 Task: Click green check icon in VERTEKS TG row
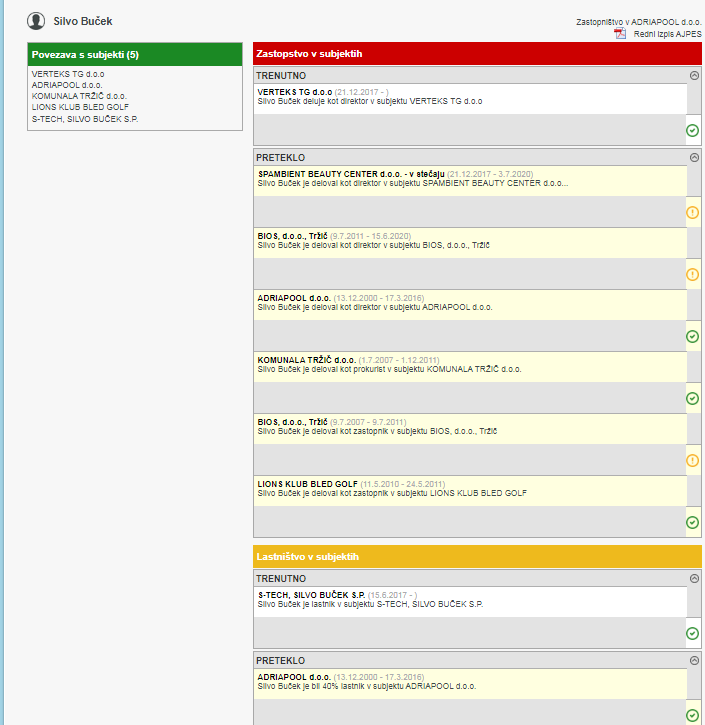pos(692,131)
